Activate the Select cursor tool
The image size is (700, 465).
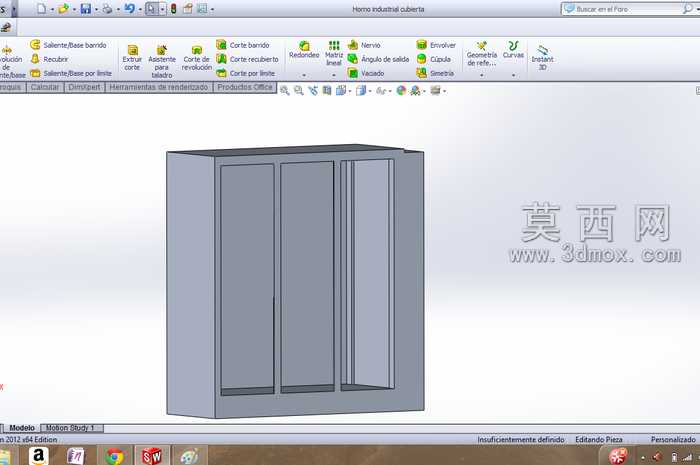(x=151, y=8)
